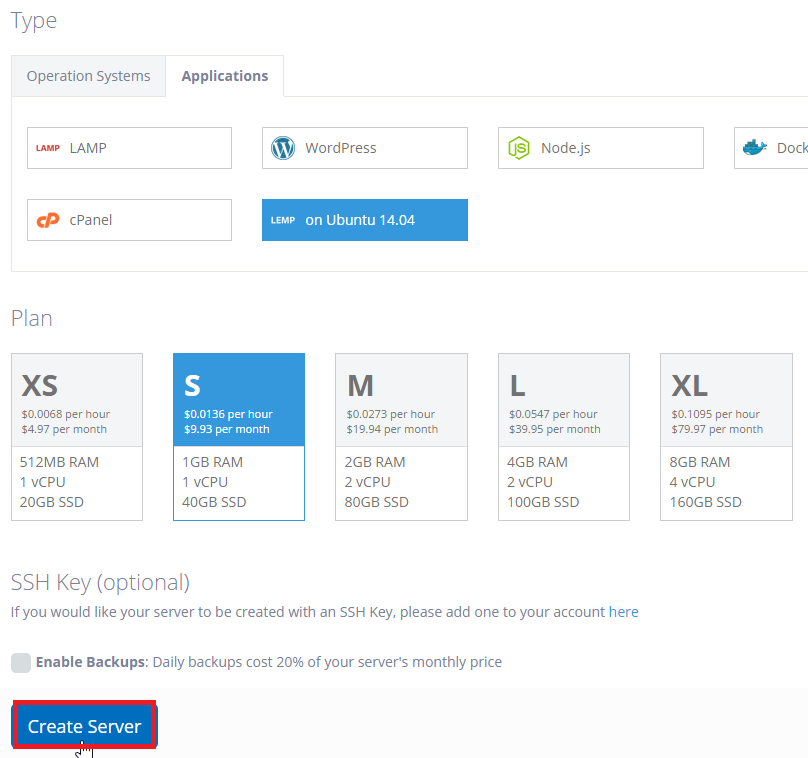The width and height of the screenshot is (808, 758).
Task: Select LEMP on Ubuntu 14.04 option
Action: tap(365, 220)
